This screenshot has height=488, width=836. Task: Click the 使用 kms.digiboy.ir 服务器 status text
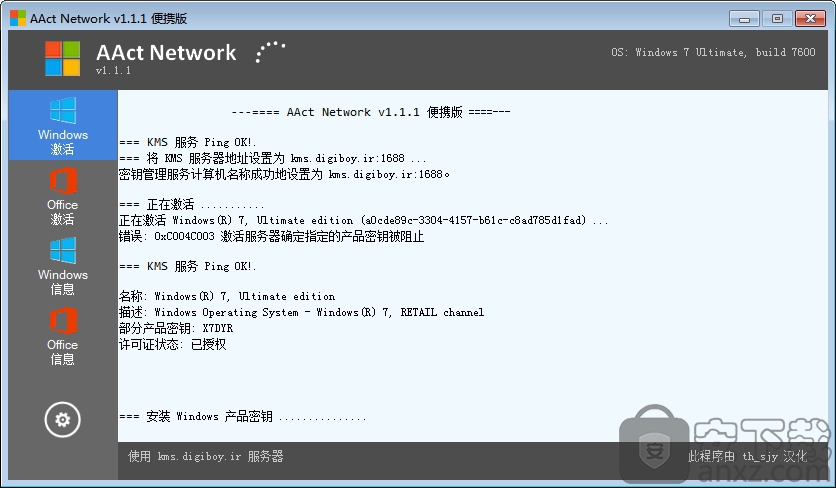[206, 457]
